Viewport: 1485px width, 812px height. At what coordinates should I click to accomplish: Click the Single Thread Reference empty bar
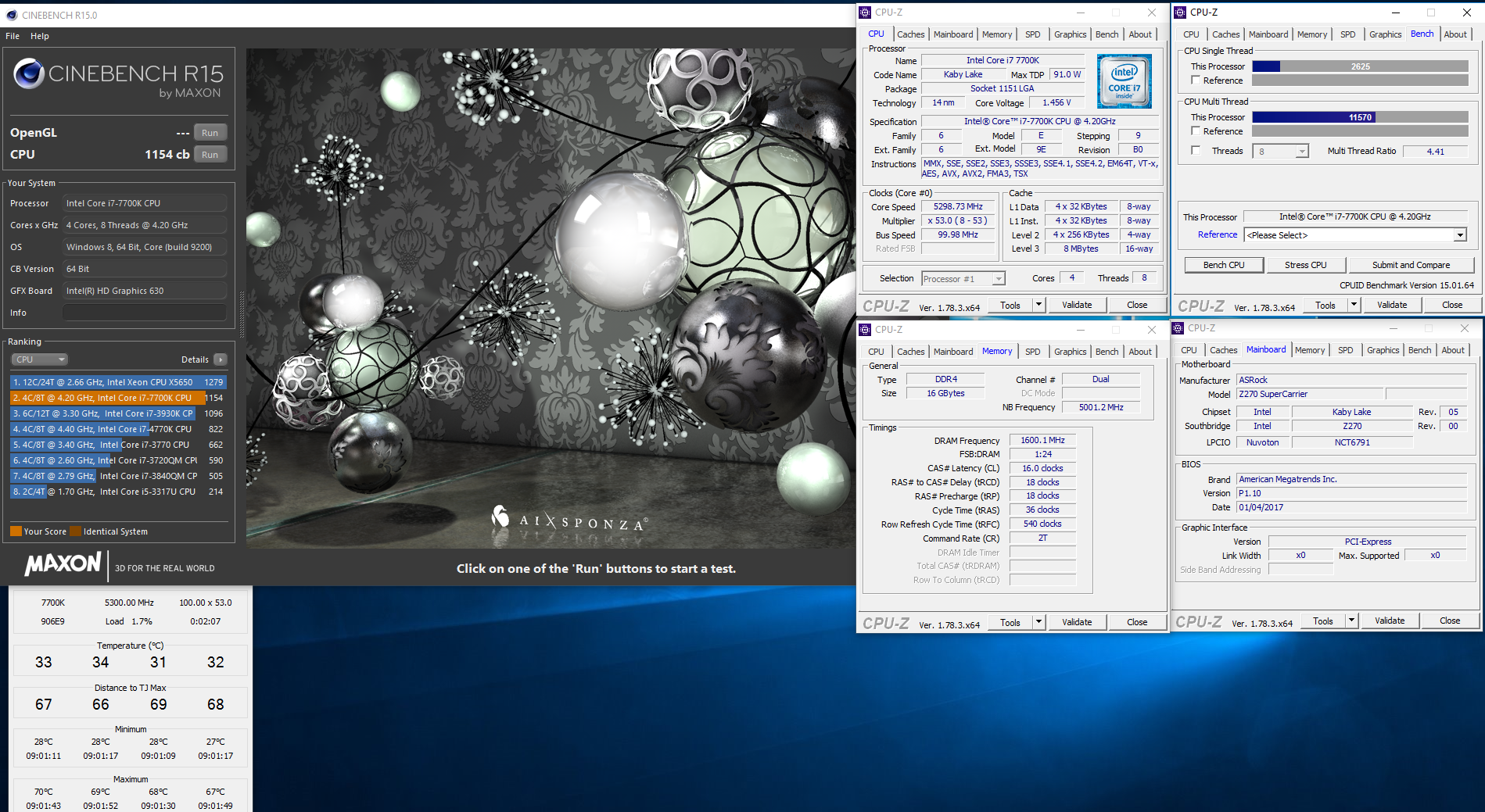[x=1360, y=80]
